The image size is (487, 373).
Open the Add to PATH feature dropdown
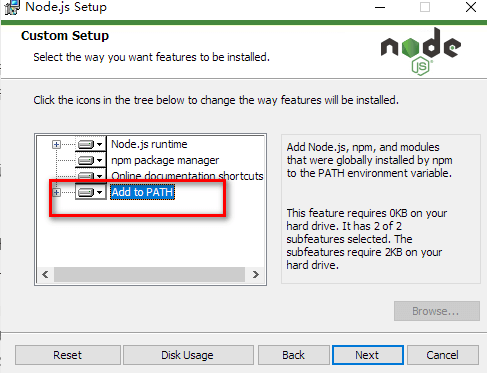[90, 192]
